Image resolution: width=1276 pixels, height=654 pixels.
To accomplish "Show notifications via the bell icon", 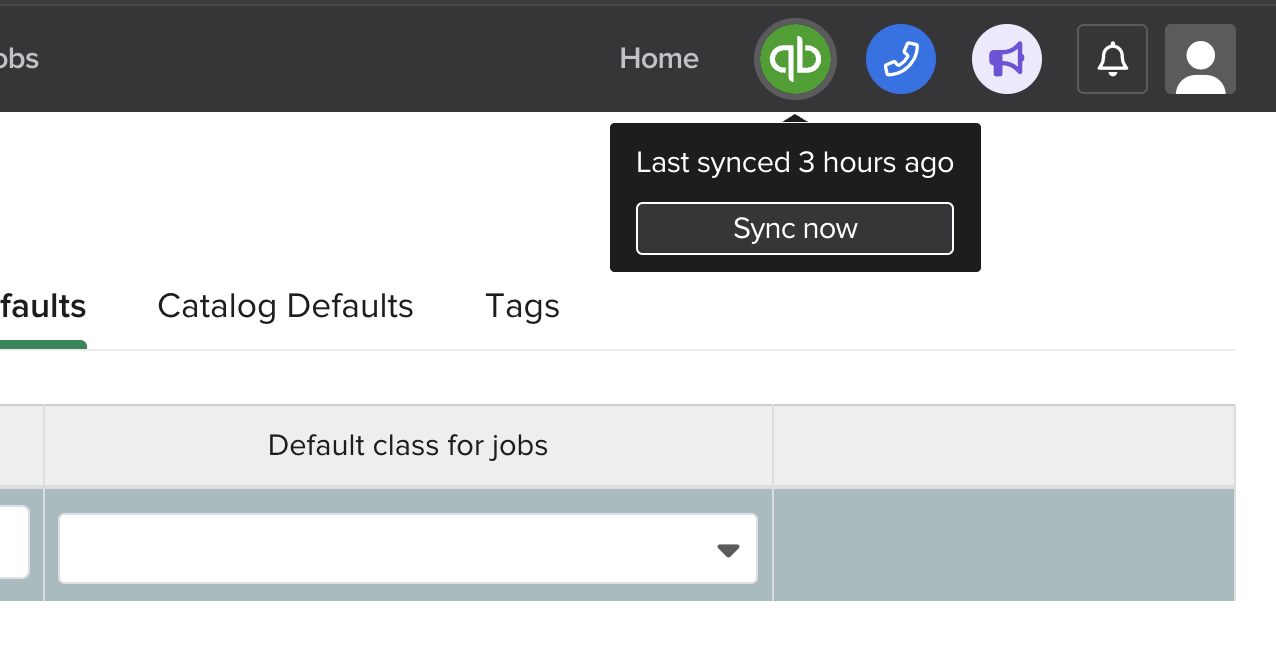I will tap(1112, 60).
